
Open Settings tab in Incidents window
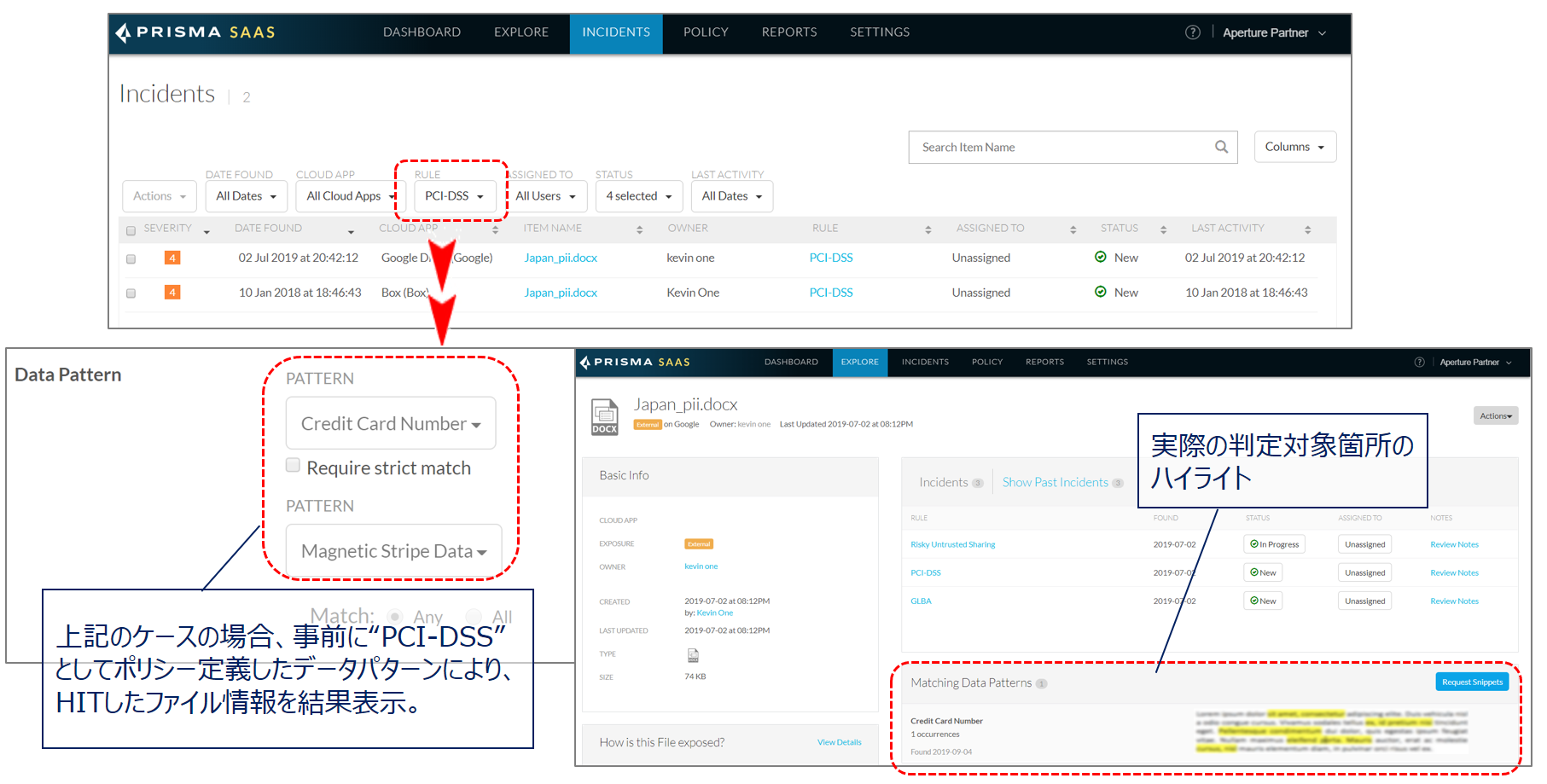pyautogui.click(x=880, y=32)
